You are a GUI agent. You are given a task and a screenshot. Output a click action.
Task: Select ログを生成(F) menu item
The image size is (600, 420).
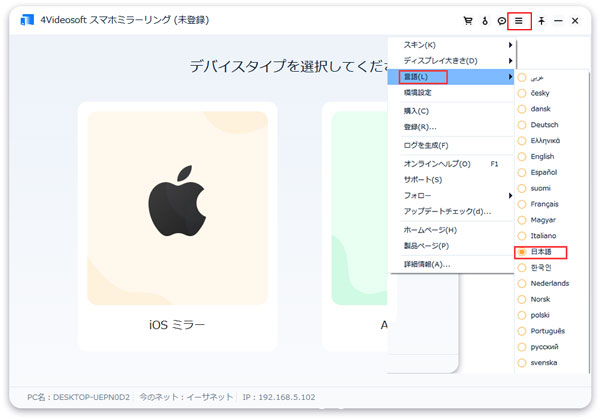(x=451, y=145)
